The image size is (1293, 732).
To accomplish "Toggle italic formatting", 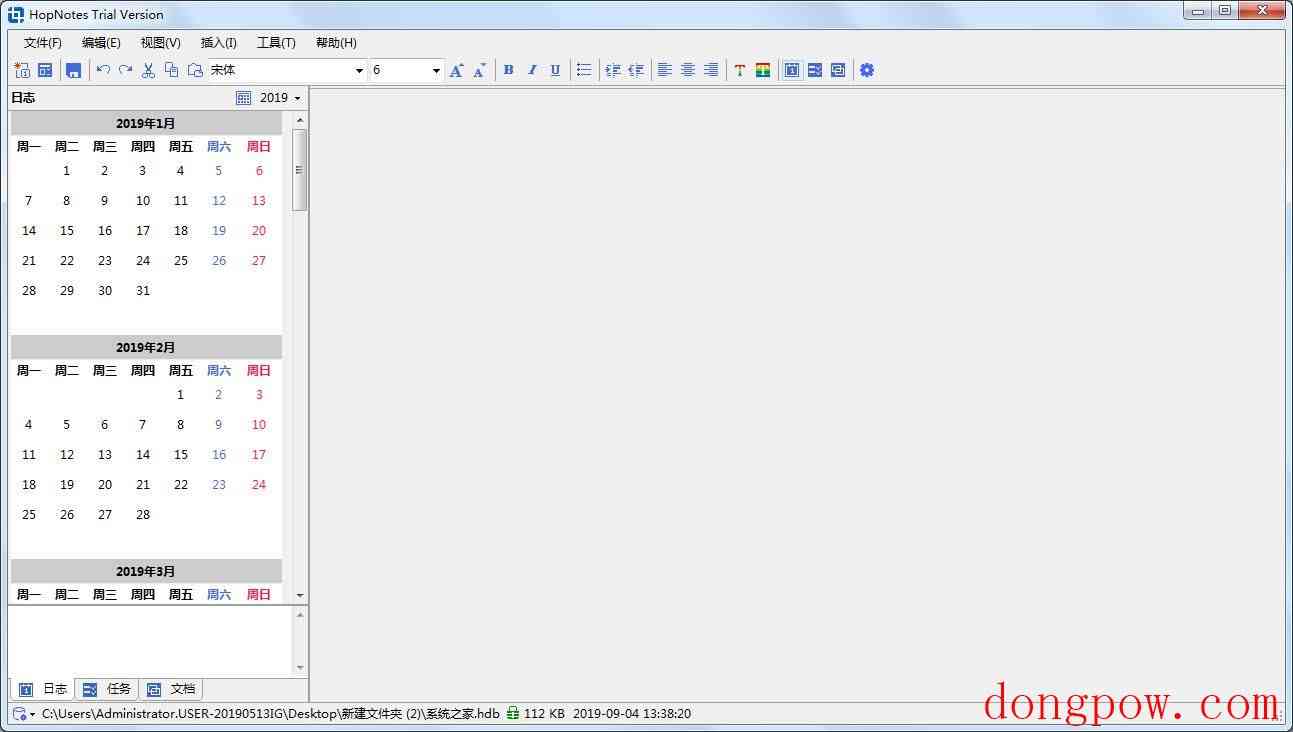I will point(532,70).
